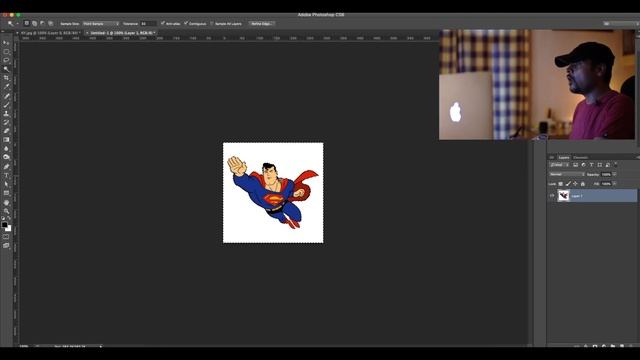Toggle lock all padlock icon
The height and width of the screenshot is (360, 640).
[583, 184]
